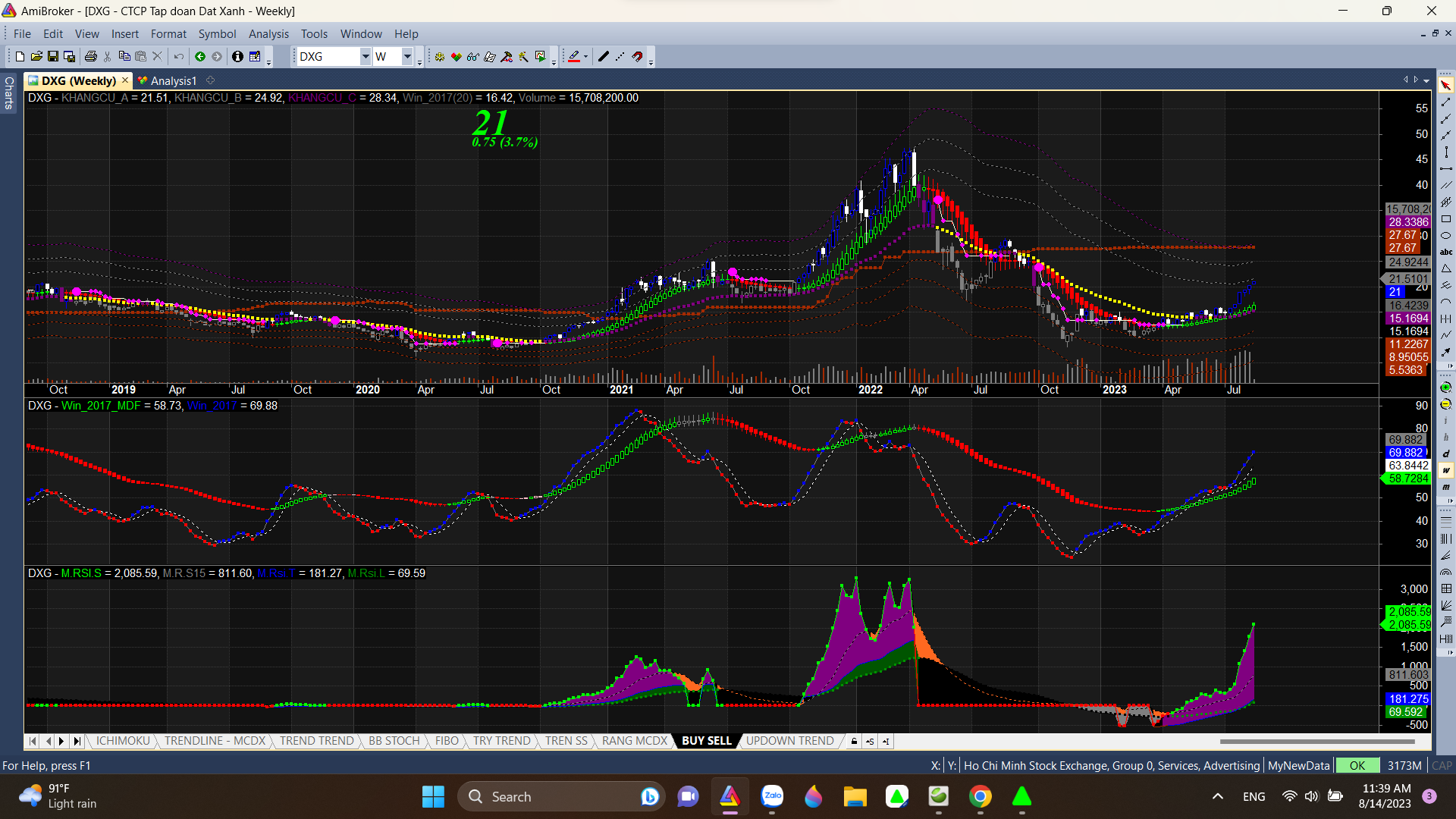1456x819 pixels.
Task: Select the Gann square grid tool
Action: [1446, 589]
